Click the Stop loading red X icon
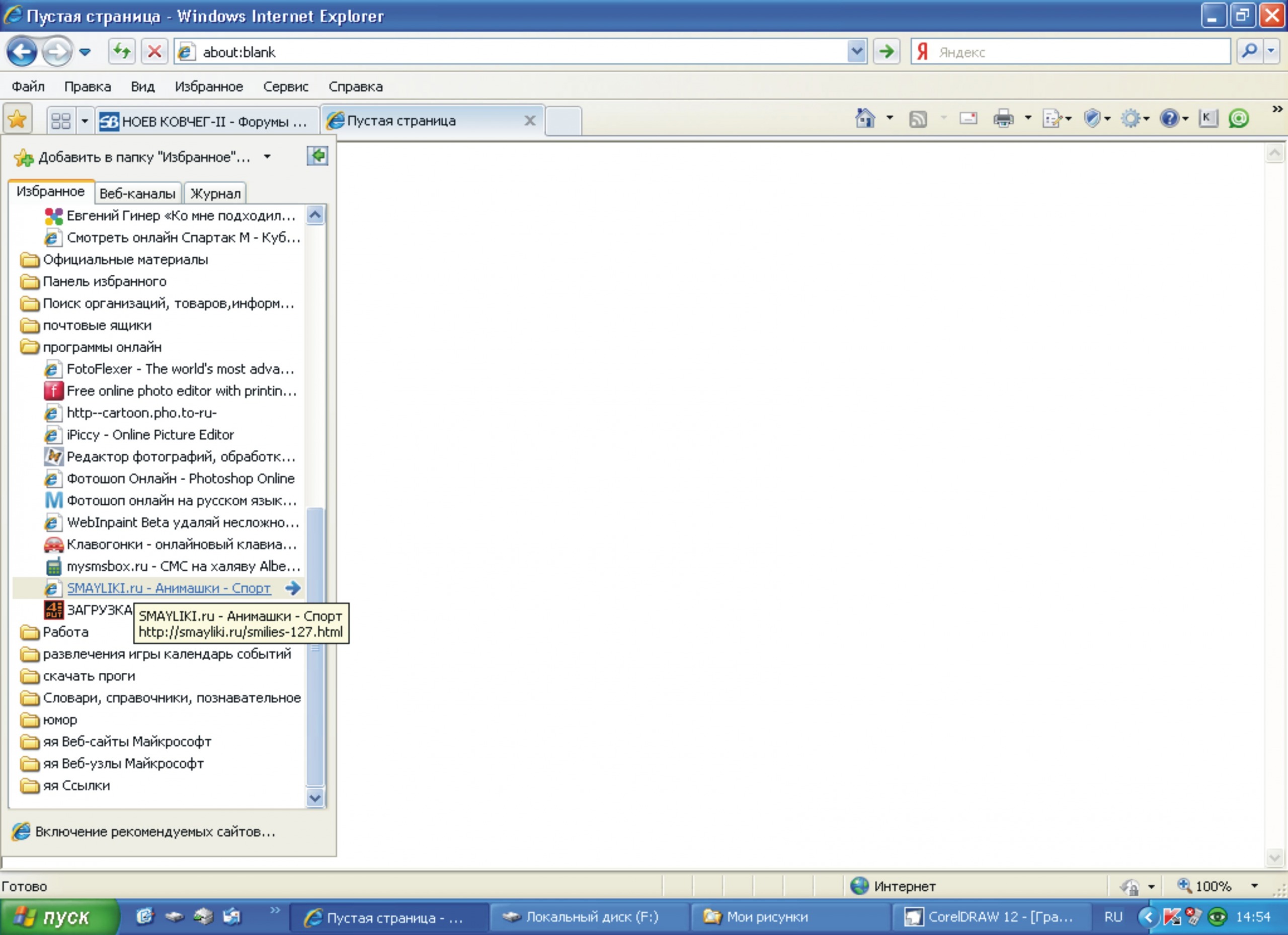The height and width of the screenshot is (935, 1288). (x=154, y=52)
